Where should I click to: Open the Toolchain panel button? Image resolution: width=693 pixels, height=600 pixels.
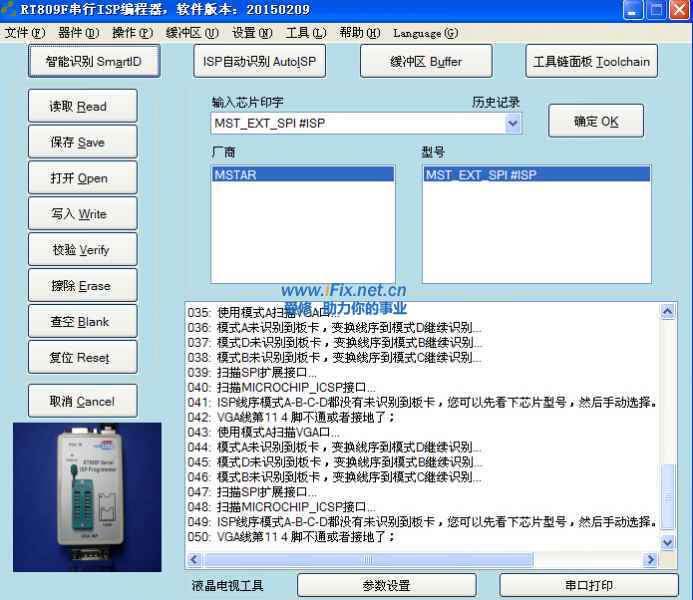[x=591, y=62]
